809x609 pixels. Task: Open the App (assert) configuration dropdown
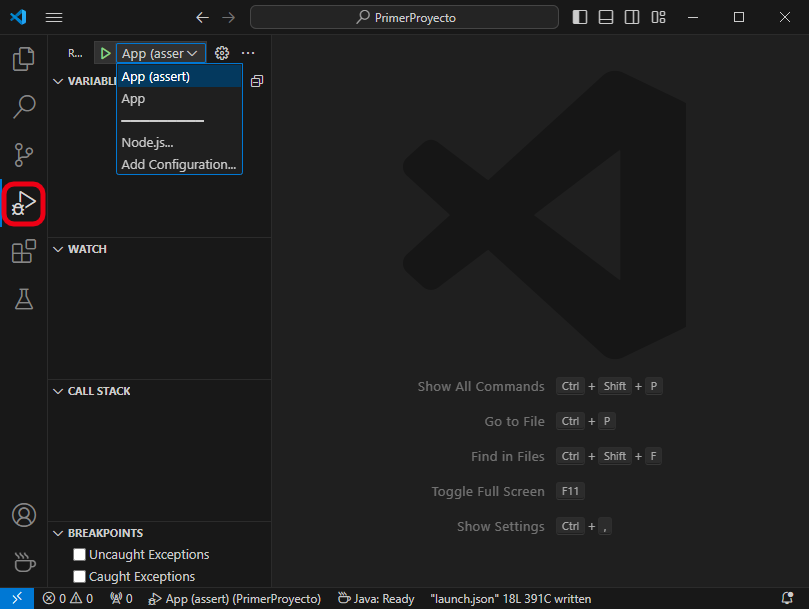(160, 53)
